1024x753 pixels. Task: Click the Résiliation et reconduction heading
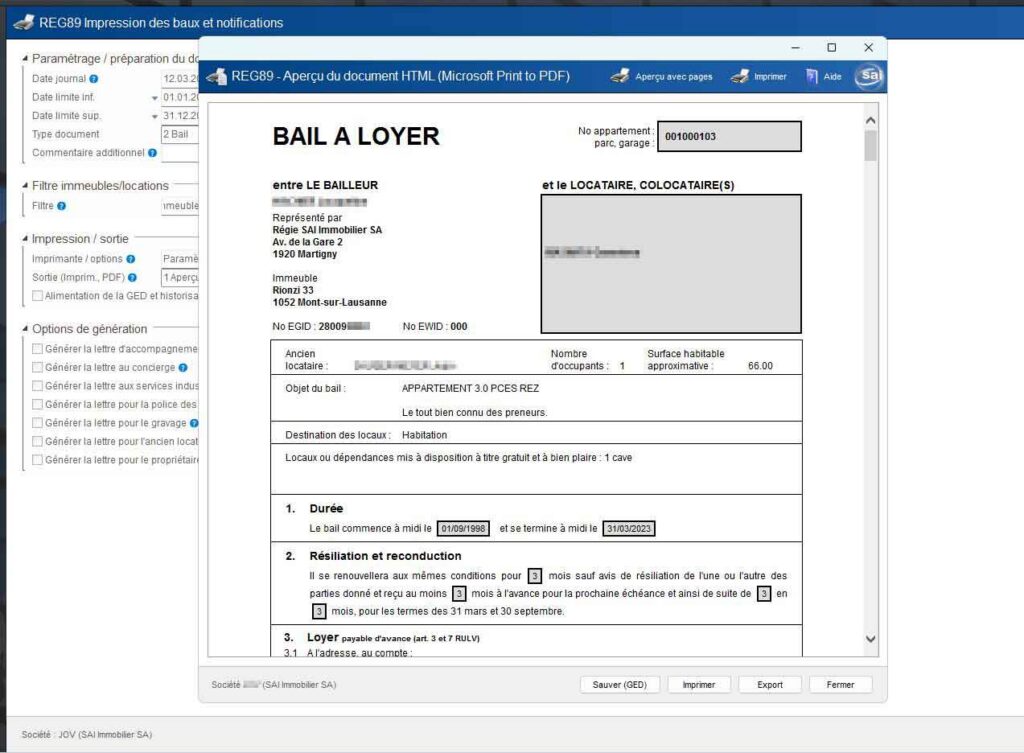click(x=385, y=556)
